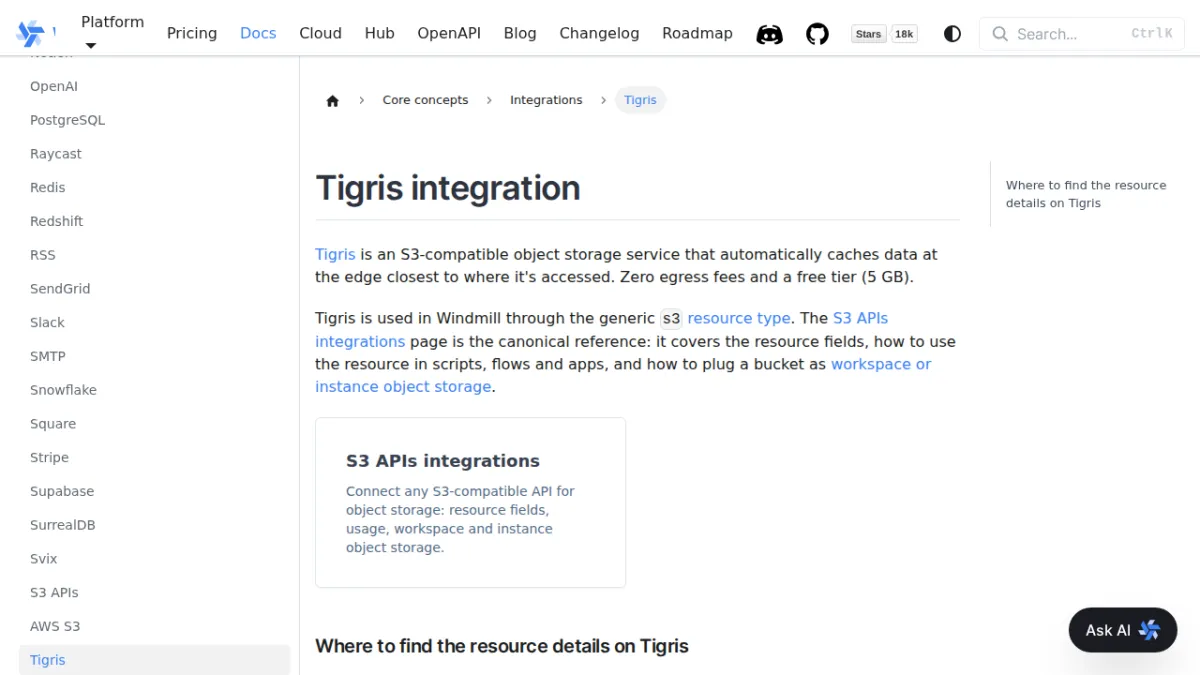Follow the Tigris link in first paragraph

(x=335, y=254)
